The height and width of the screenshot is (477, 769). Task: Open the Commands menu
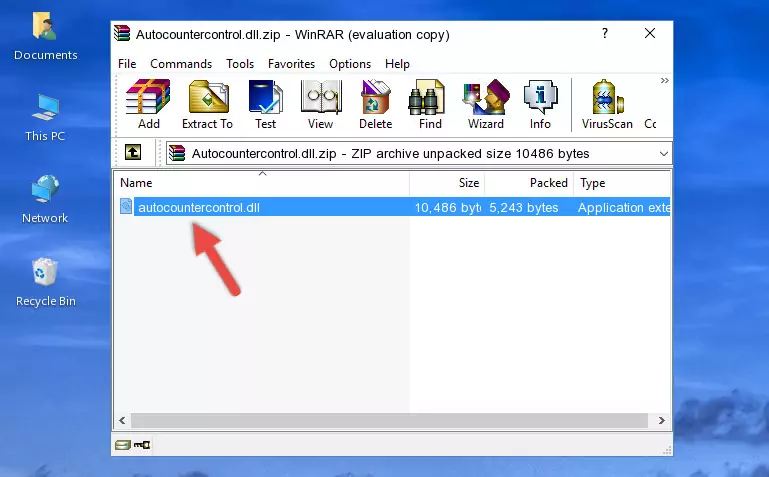pyautogui.click(x=181, y=64)
